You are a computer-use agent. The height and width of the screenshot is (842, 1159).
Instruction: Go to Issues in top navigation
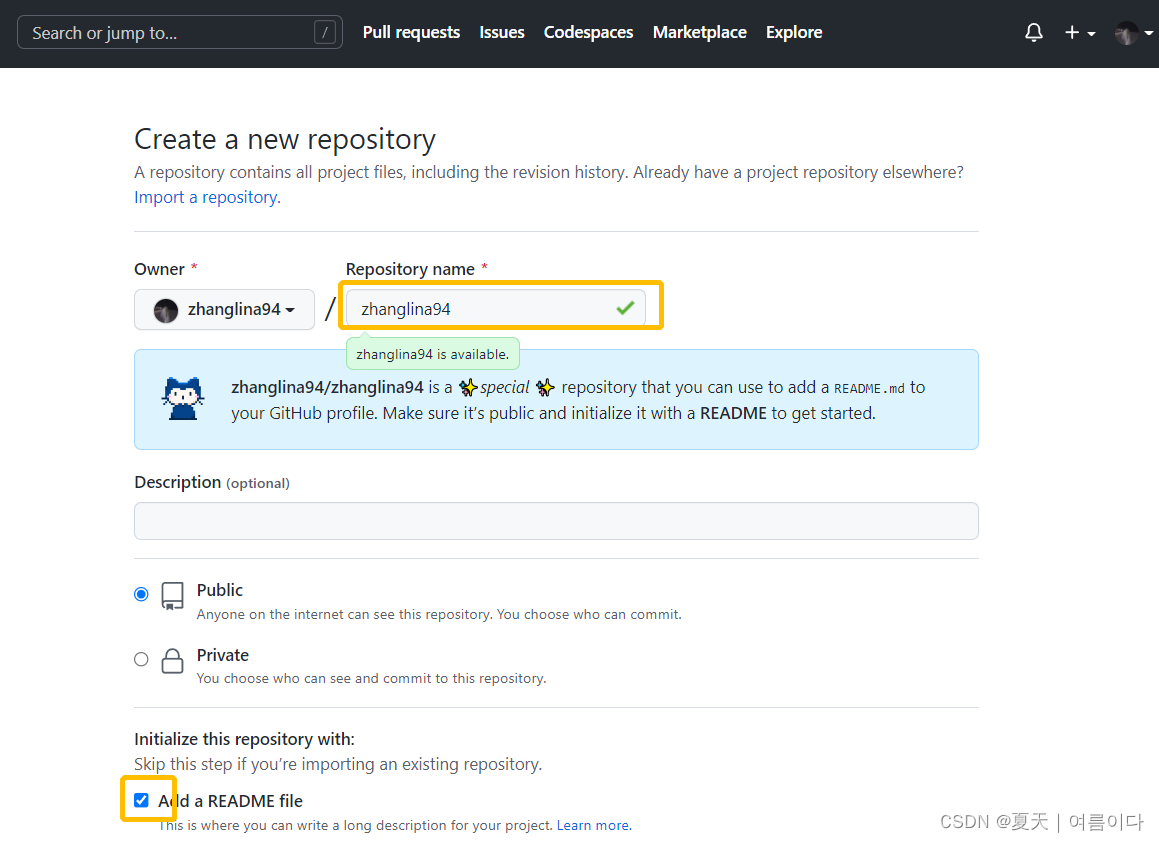coord(501,33)
